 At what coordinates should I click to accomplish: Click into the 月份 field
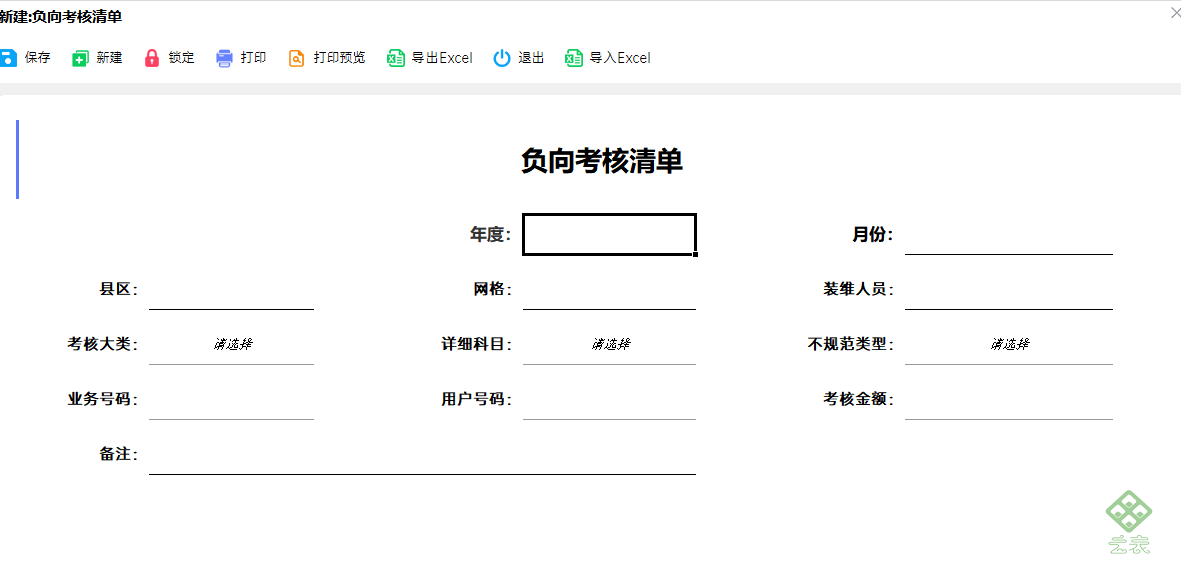pyautogui.click(x=1009, y=235)
